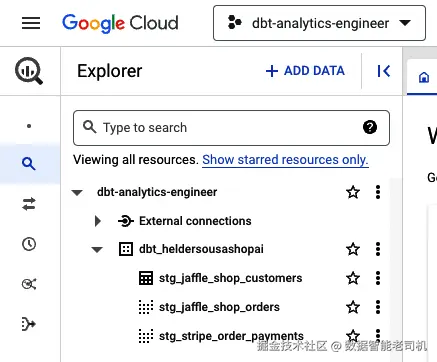437x362 pixels.
Task: Click the Explorer panel heading
Action: pyautogui.click(x=110, y=71)
